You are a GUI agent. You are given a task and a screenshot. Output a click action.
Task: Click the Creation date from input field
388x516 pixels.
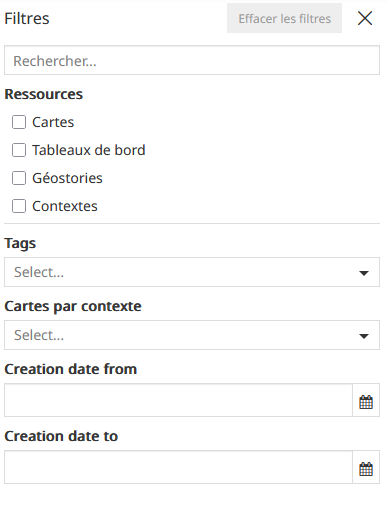tap(178, 400)
